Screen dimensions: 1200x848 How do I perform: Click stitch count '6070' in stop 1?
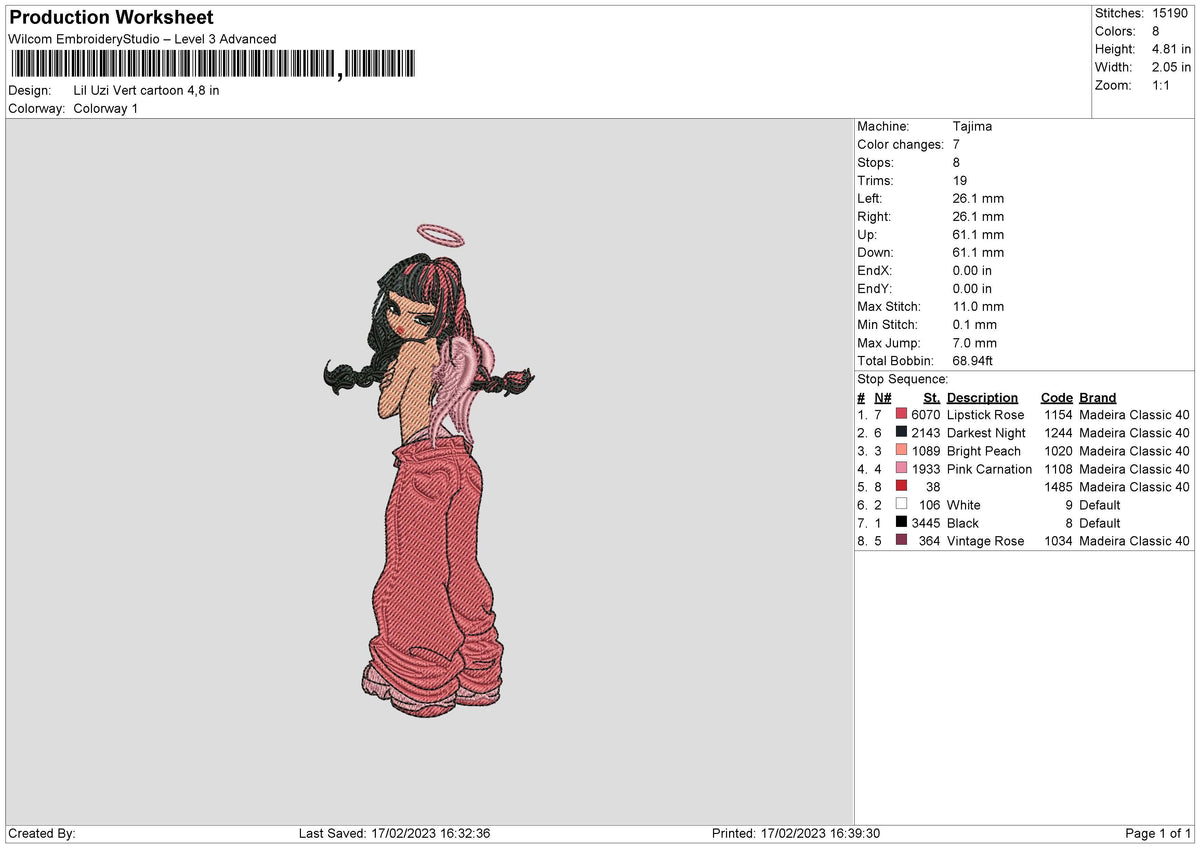pos(926,414)
